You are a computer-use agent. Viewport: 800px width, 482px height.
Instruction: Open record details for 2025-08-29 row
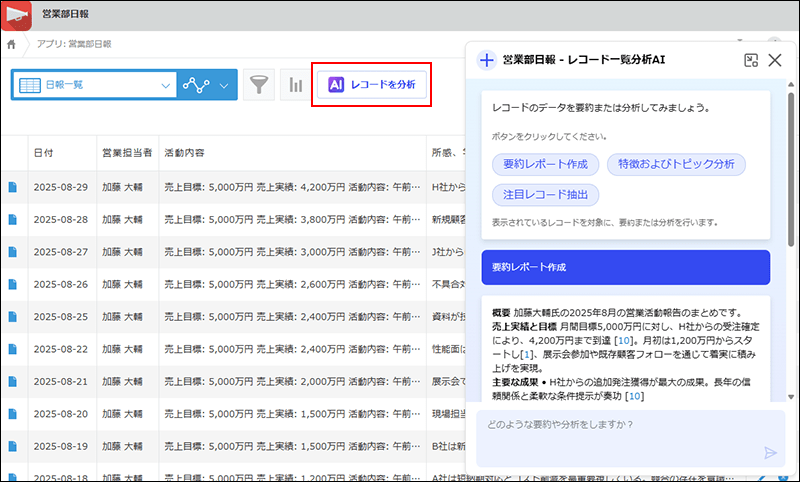click(14, 187)
